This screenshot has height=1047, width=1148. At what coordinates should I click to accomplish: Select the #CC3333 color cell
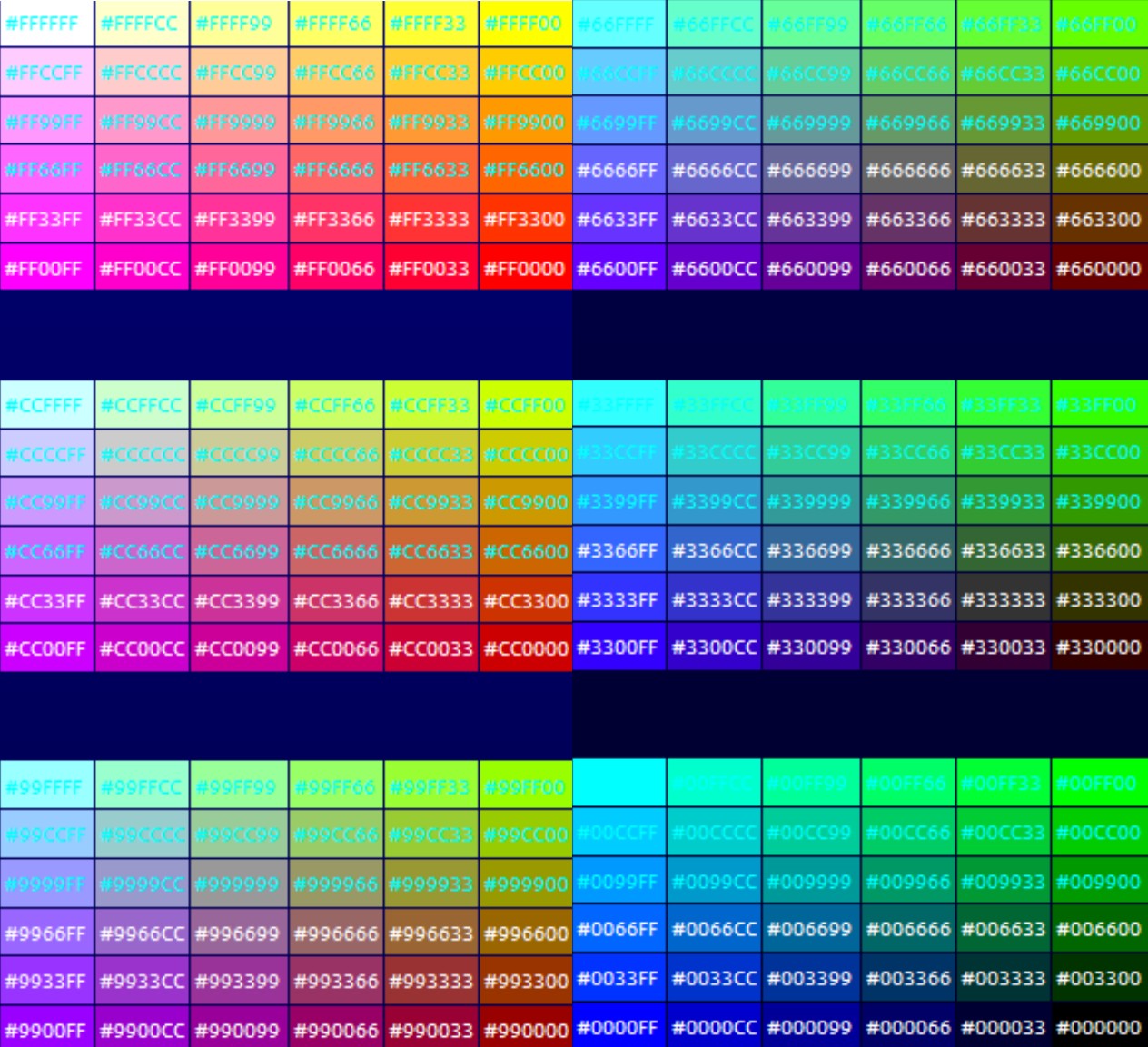(x=430, y=600)
